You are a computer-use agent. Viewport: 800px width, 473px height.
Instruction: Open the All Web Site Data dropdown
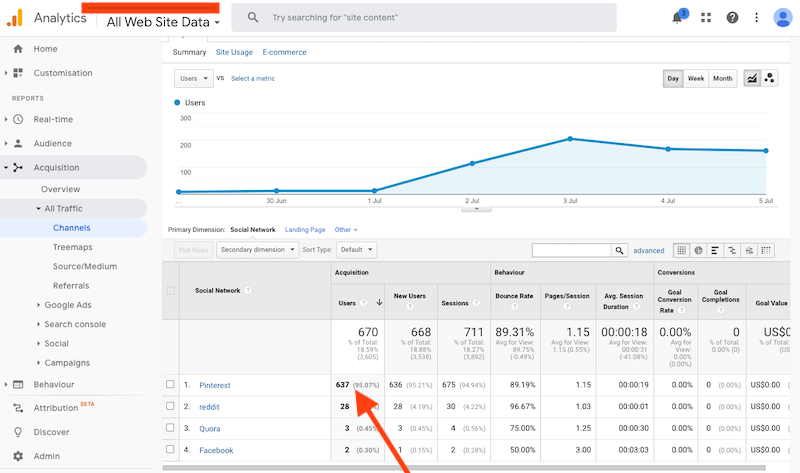163,22
